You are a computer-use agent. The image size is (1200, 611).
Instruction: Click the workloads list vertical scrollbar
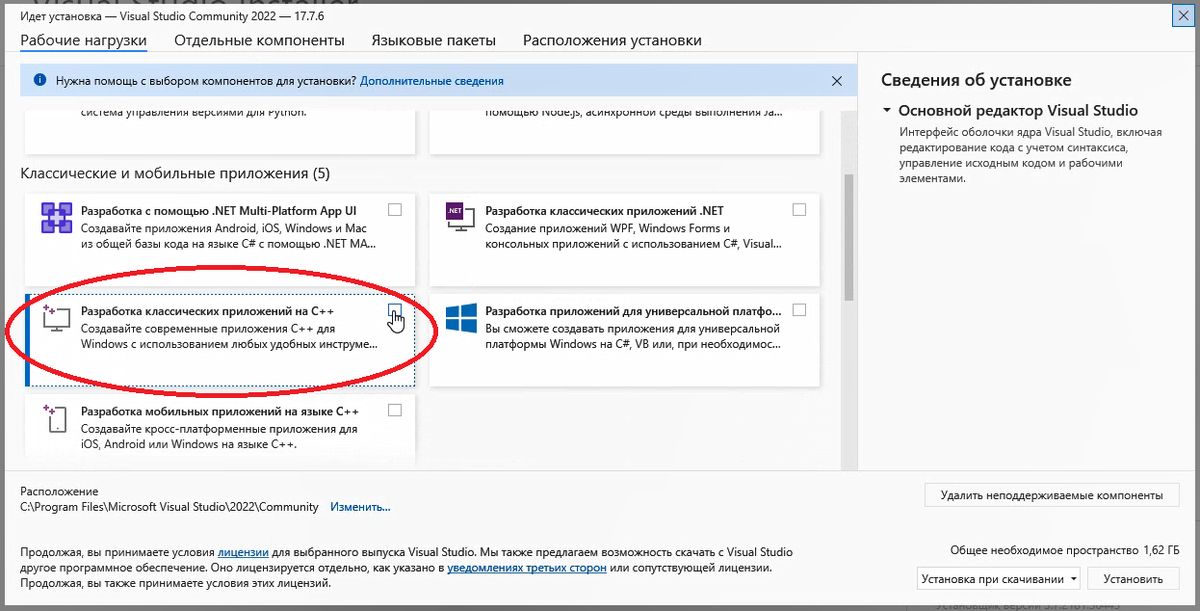[850, 237]
